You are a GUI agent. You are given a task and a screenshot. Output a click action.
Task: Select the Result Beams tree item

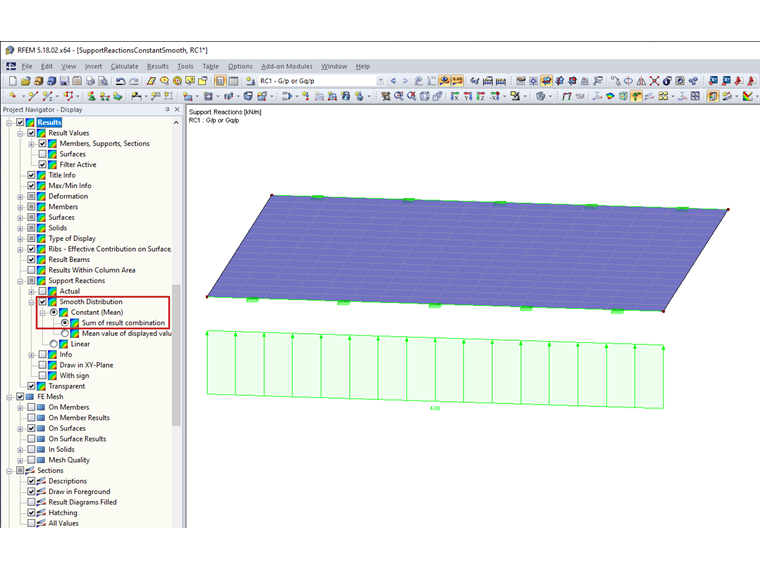[69, 260]
